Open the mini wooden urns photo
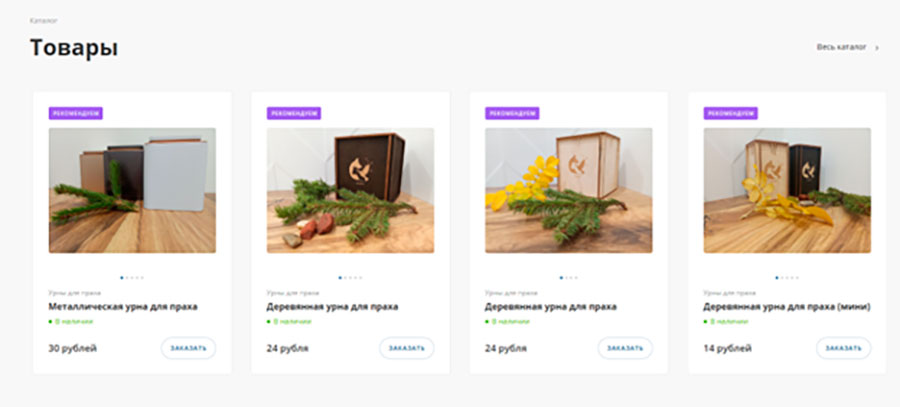This screenshot has width=900, height=407. click(788, 190)
